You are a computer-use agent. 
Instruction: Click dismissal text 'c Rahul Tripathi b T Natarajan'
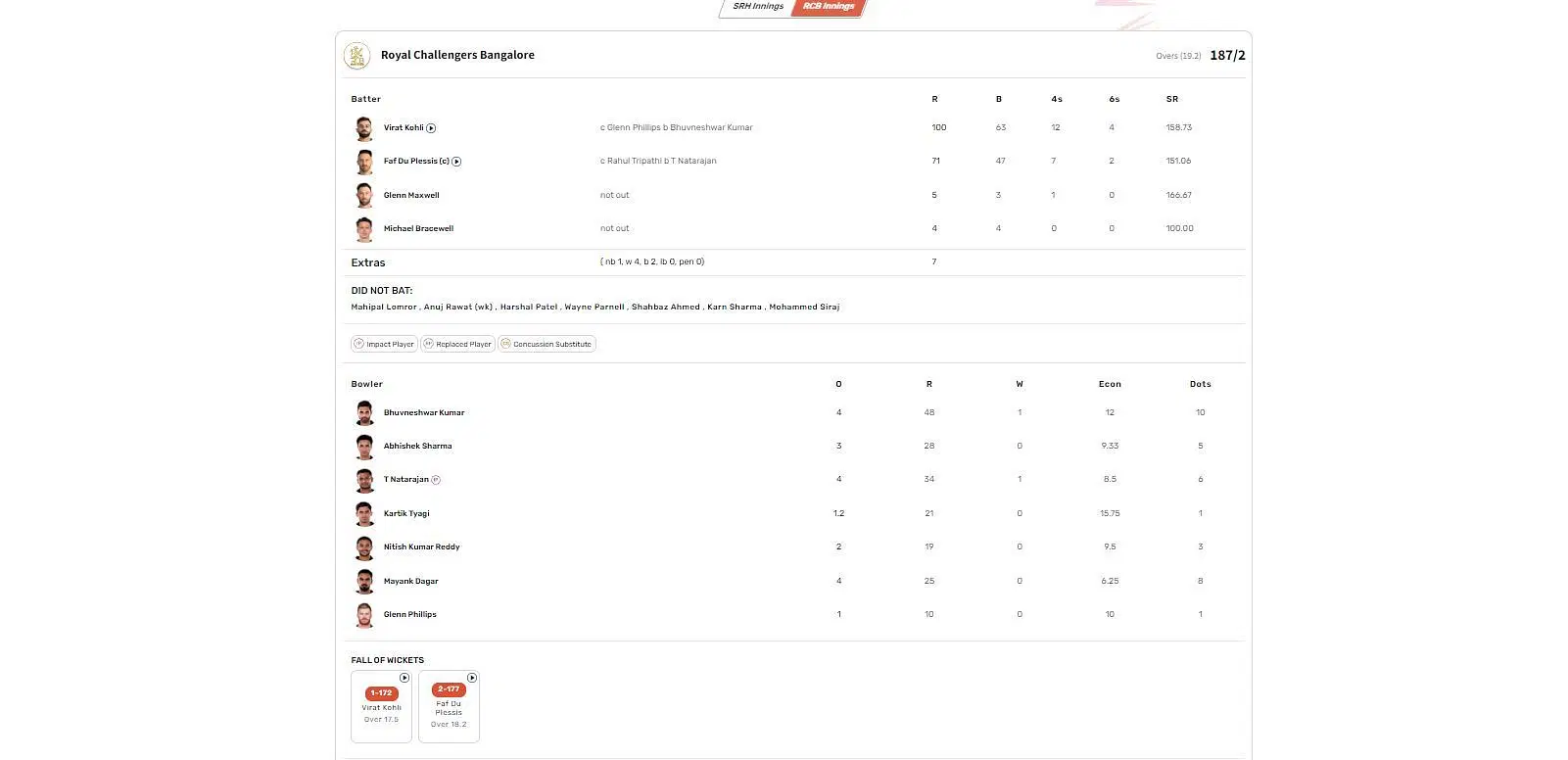coord(658,161)
